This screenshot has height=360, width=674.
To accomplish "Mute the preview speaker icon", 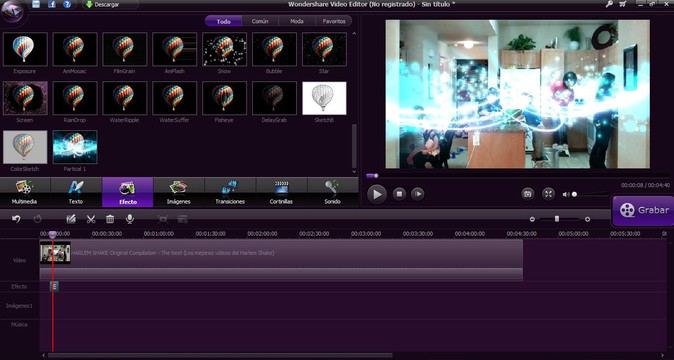I will pyautogui.click(x=566, y=195).
